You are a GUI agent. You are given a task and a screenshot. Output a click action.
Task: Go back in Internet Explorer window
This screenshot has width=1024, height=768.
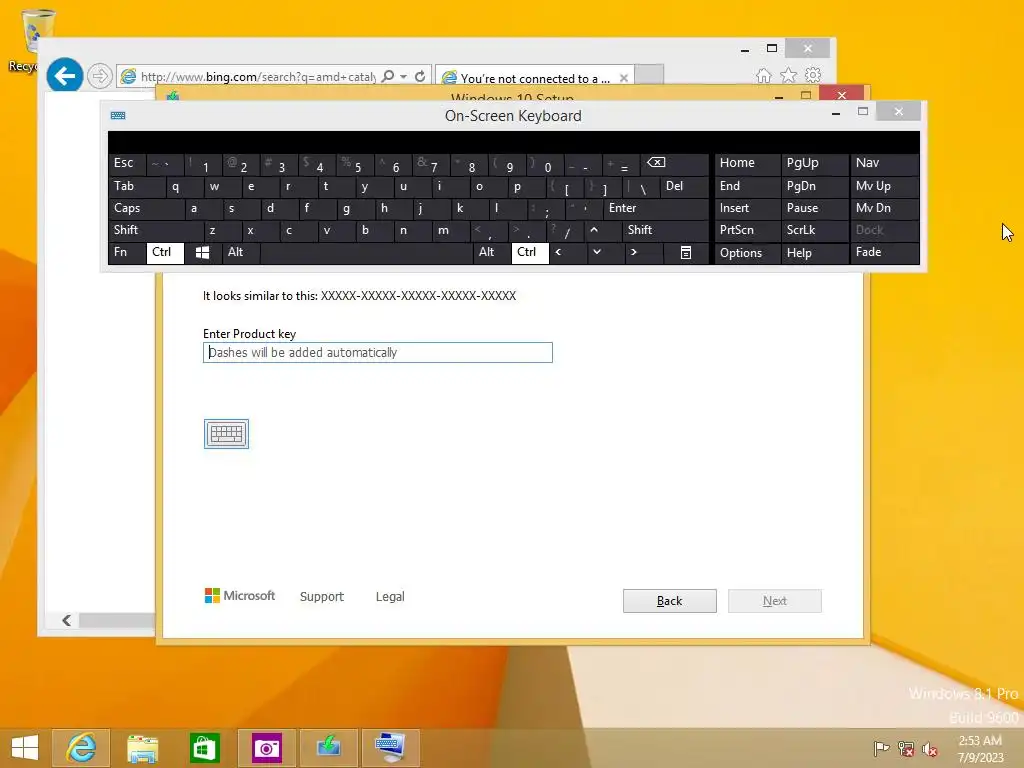(65, 76)
